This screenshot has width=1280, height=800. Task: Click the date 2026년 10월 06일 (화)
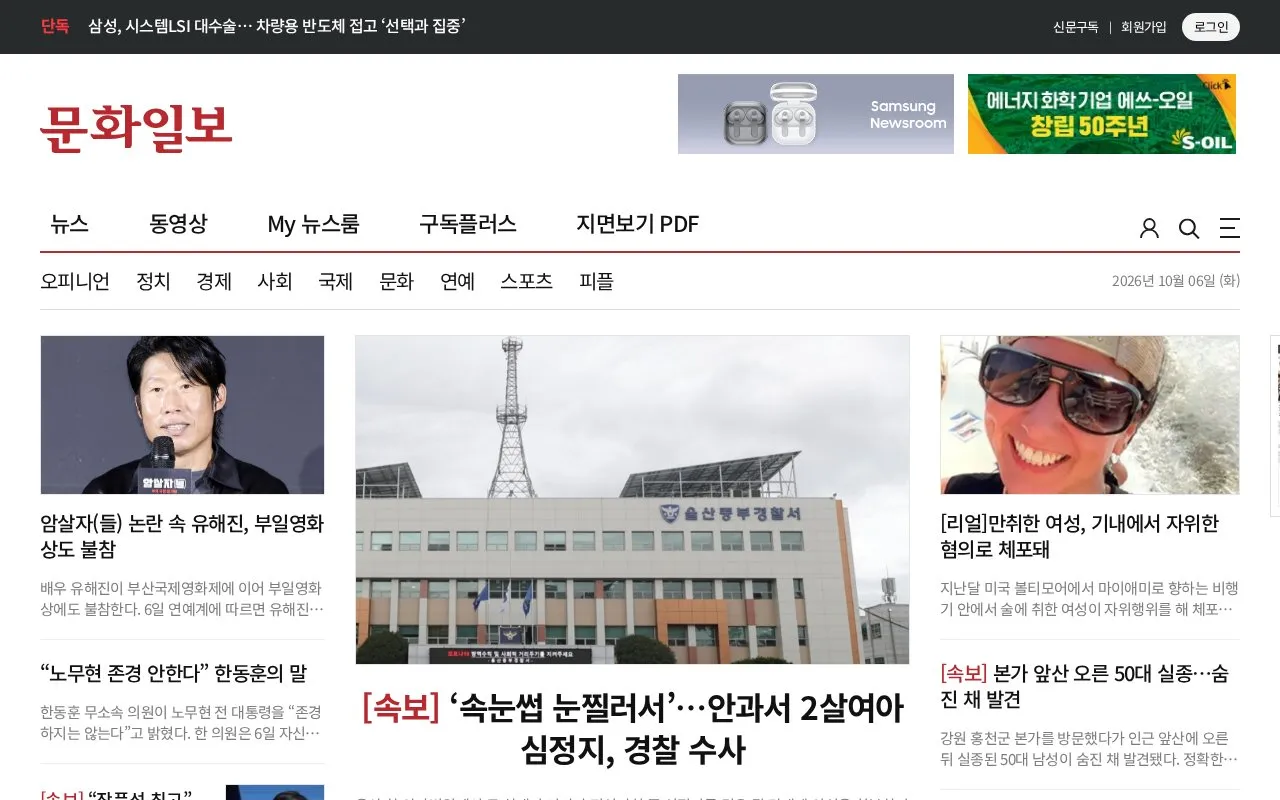pyautogui.click(x=1176, y=282)
